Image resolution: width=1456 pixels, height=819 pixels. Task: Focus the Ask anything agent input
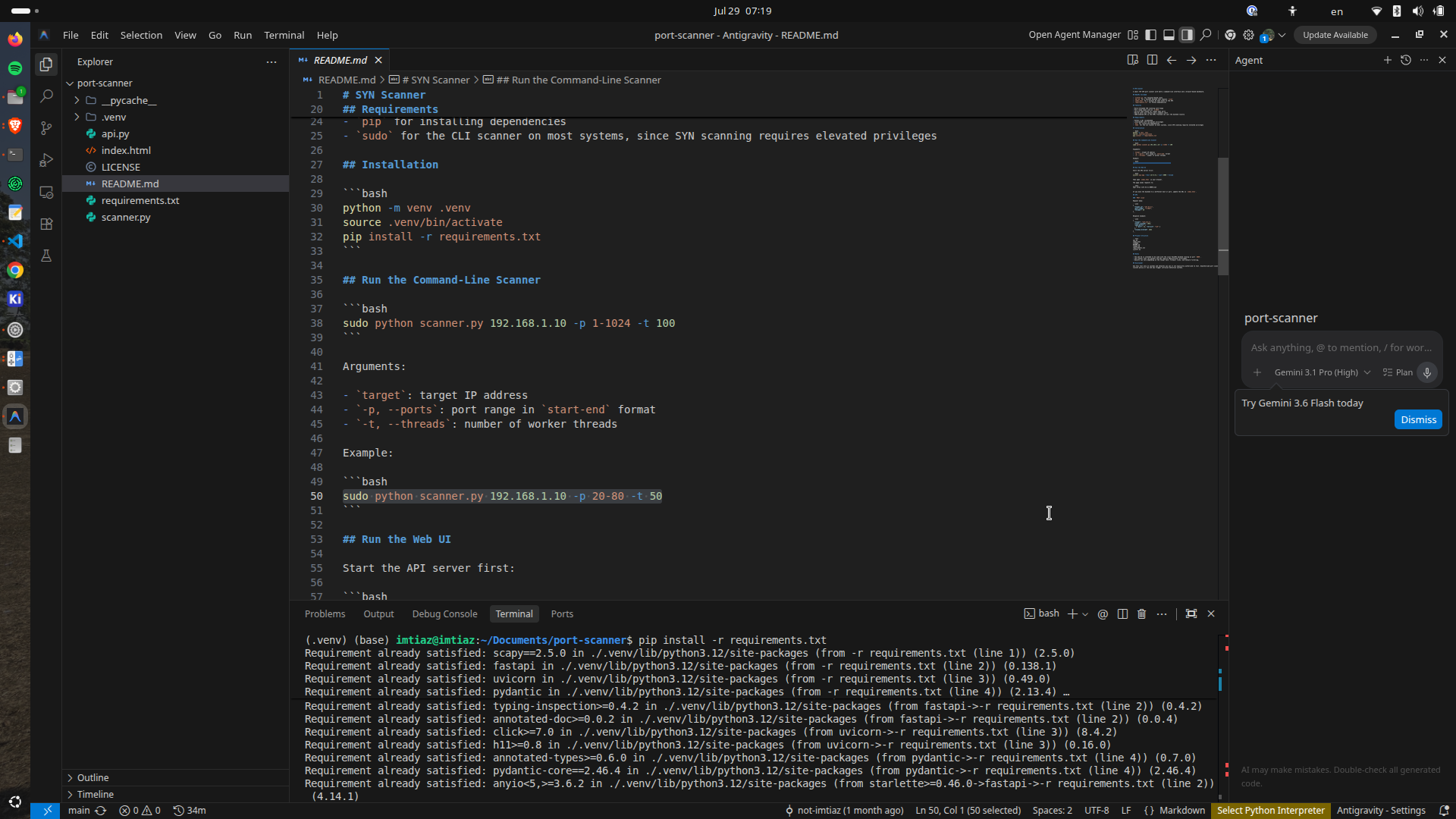tap(1341, 347)
